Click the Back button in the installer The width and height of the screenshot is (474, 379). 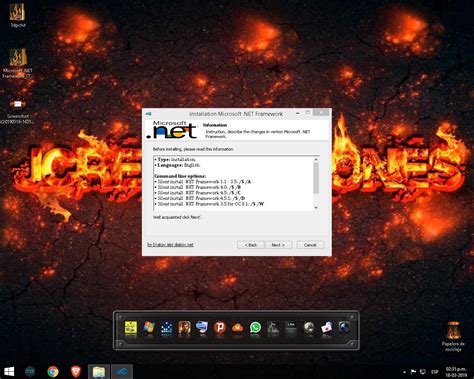point(251,245)
